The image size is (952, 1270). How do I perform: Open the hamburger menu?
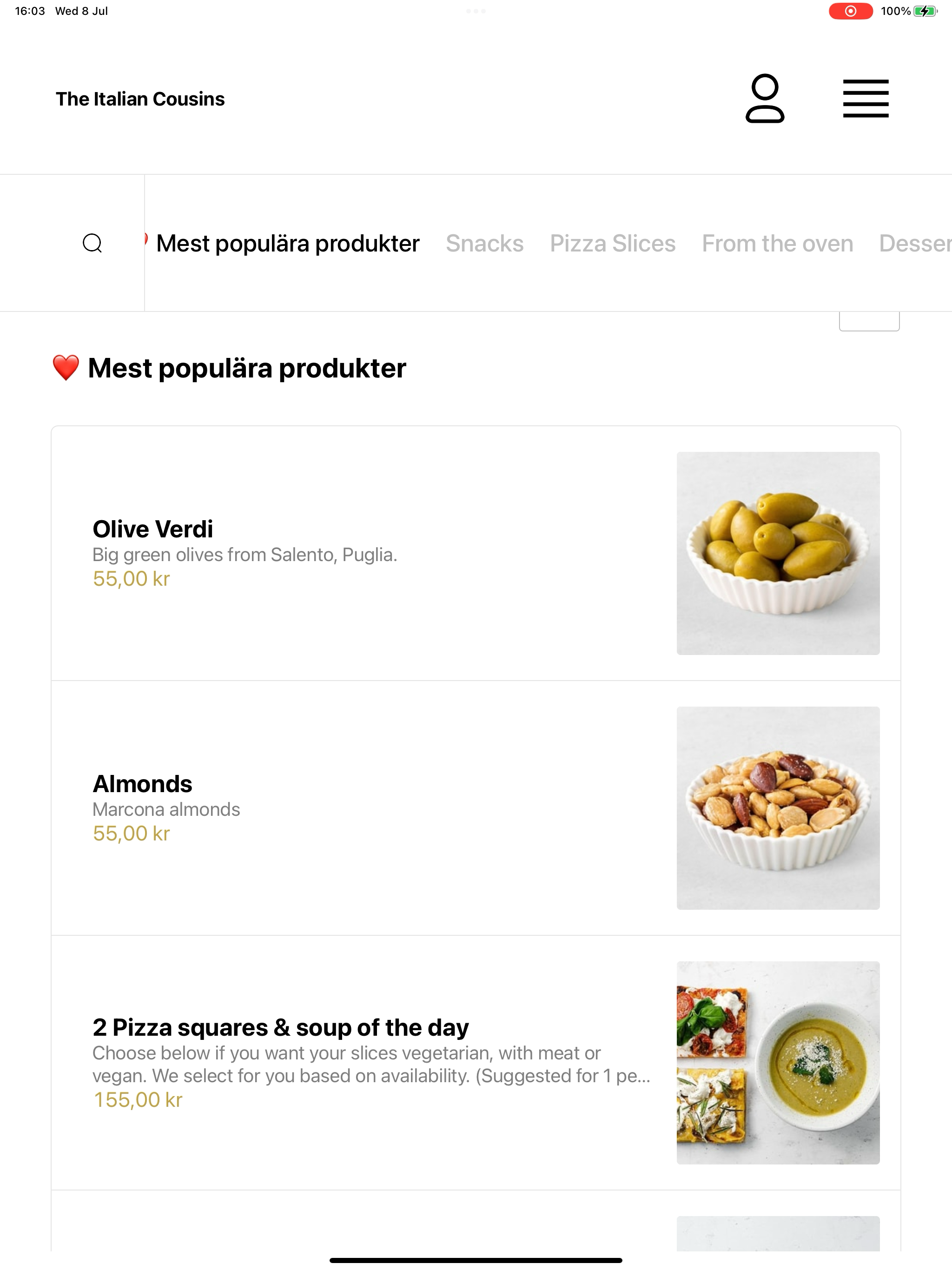[865, 99]
